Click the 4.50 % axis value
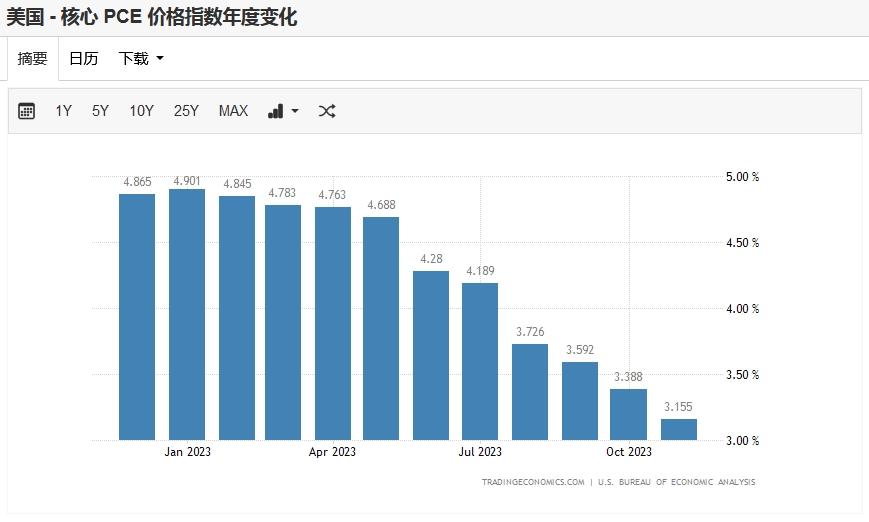The width and height of the screenshot is (869, 522). (x=743, y=243)
